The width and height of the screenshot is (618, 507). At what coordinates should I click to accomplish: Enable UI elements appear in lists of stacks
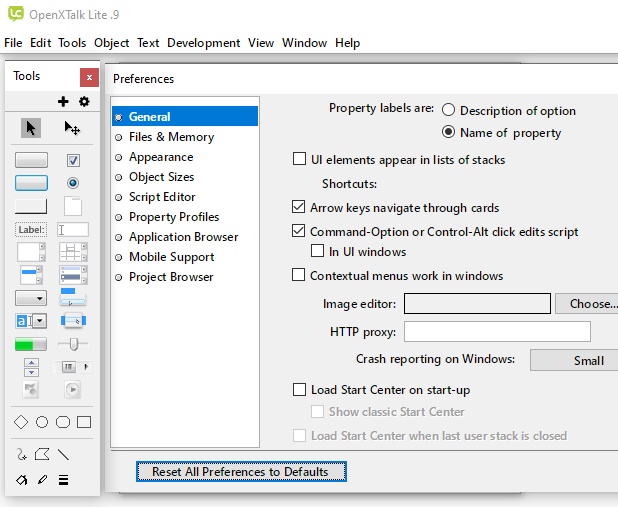pos(299,159)
